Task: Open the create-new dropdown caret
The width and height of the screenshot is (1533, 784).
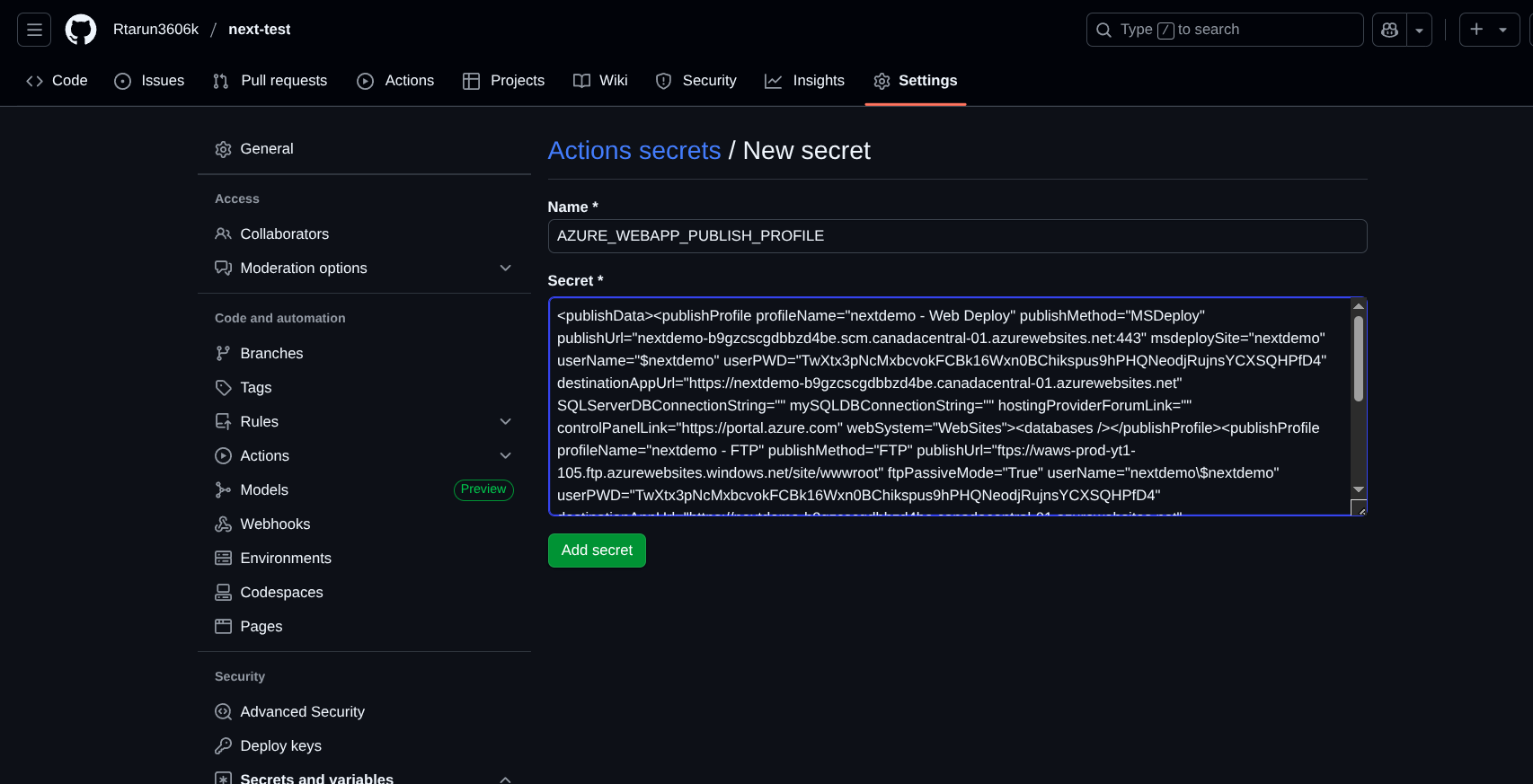Action: point(1502,30)
